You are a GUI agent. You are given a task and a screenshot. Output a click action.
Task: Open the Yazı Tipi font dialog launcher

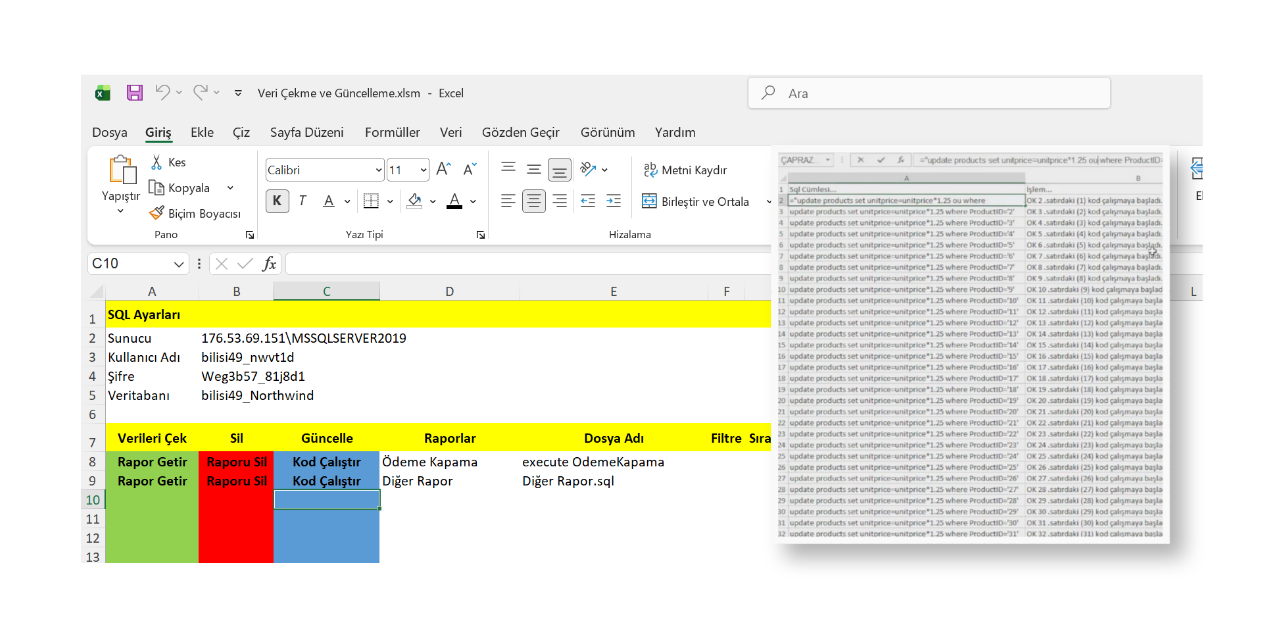[x=481, y=235]
